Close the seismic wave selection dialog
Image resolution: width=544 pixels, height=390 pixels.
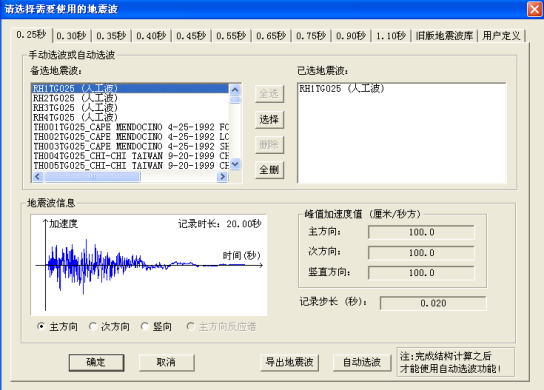[535, 9]
